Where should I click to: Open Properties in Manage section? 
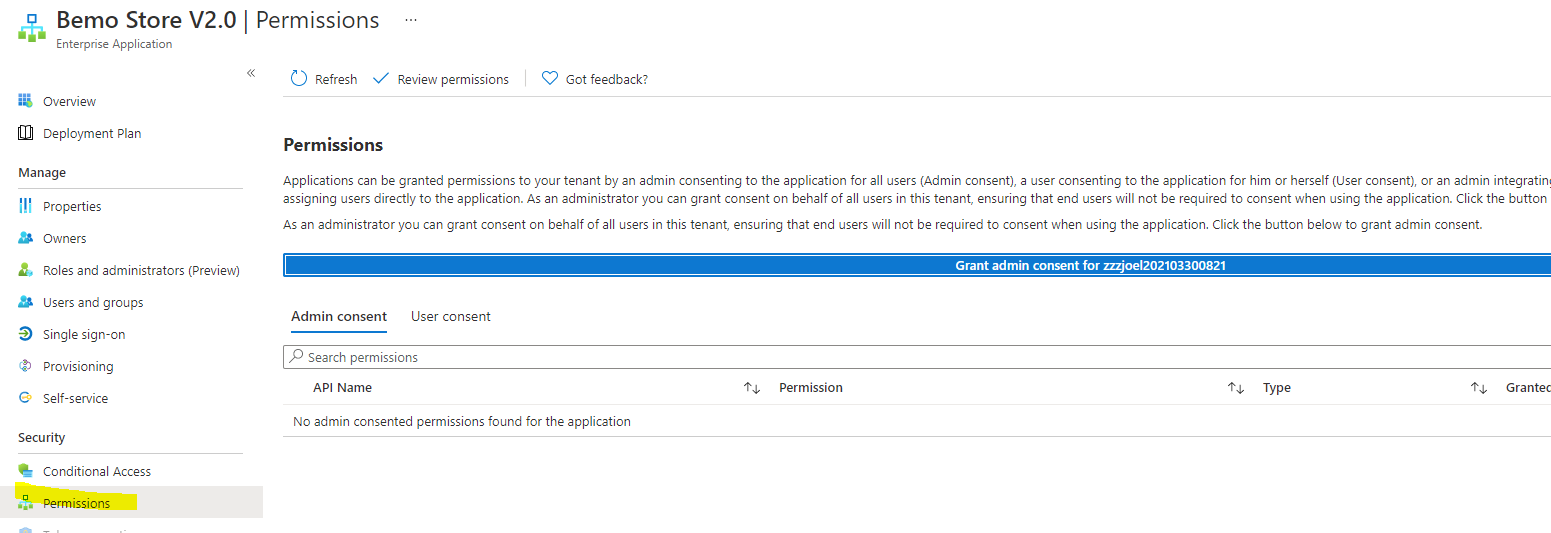[x=72, y=206]
